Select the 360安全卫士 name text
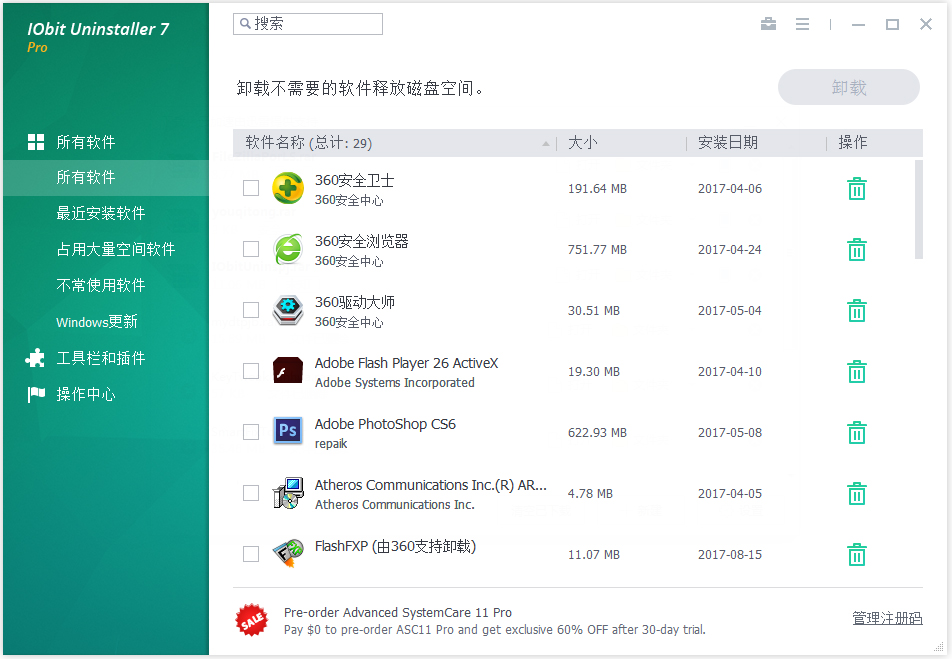The width and height of the screenshot is (952, 659). (x=354, y=180)
